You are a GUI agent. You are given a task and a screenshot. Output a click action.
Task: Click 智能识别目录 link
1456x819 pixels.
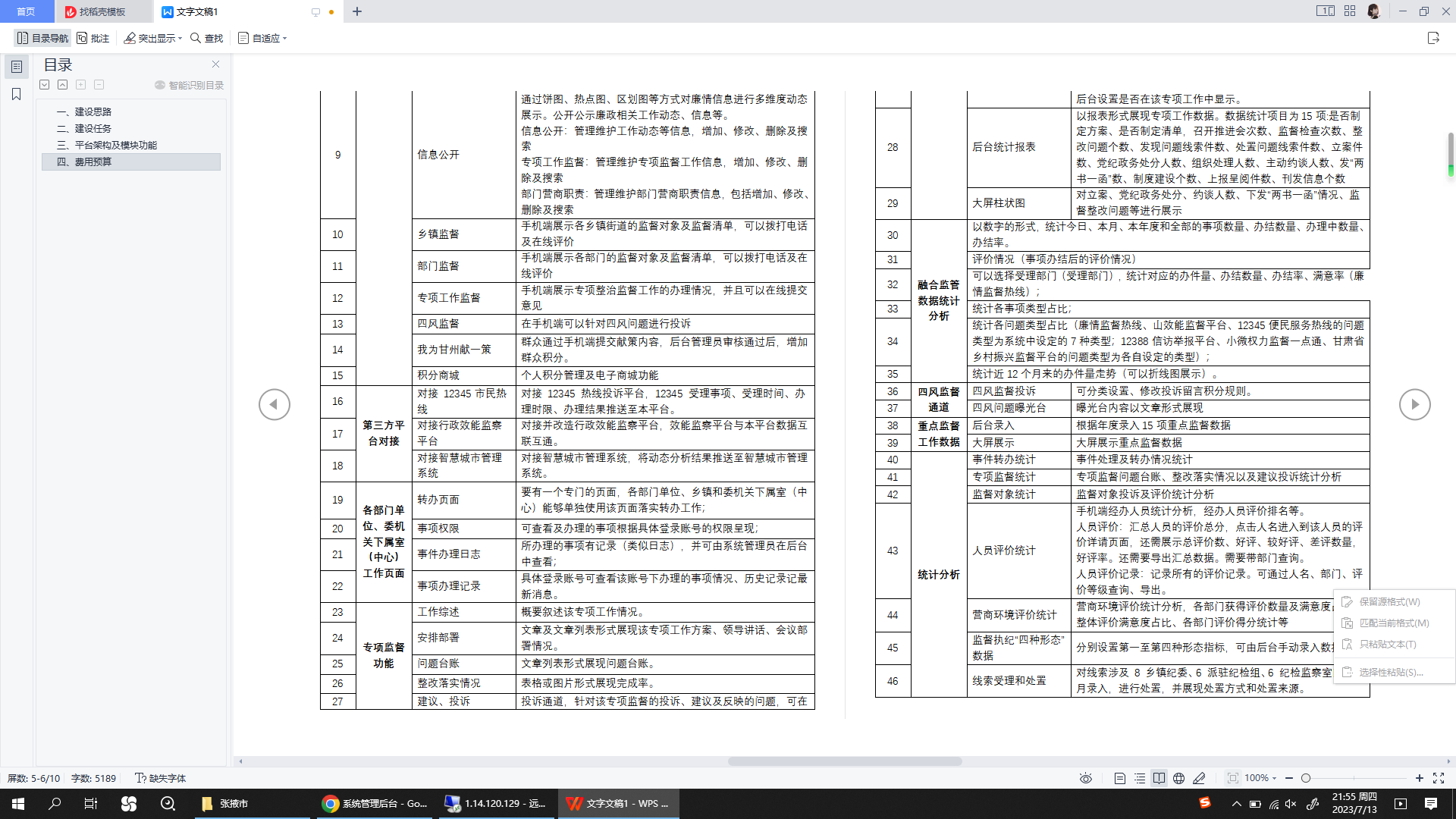point(190,85)
